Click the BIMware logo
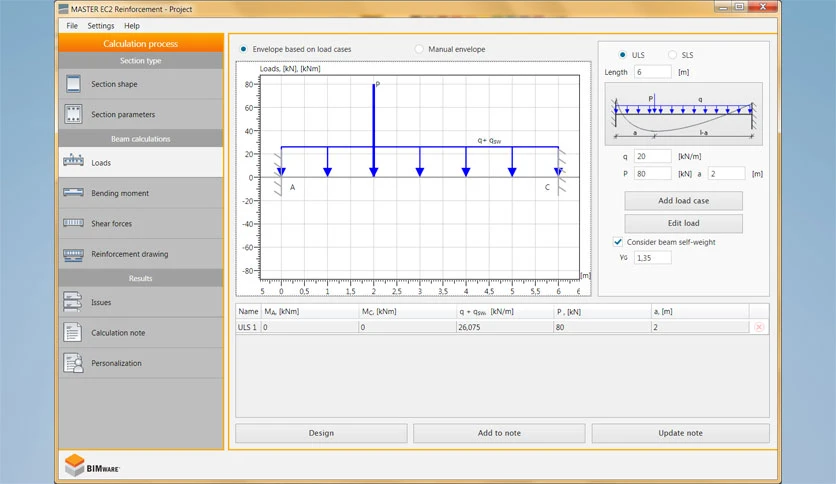 [x=92, y=465]
